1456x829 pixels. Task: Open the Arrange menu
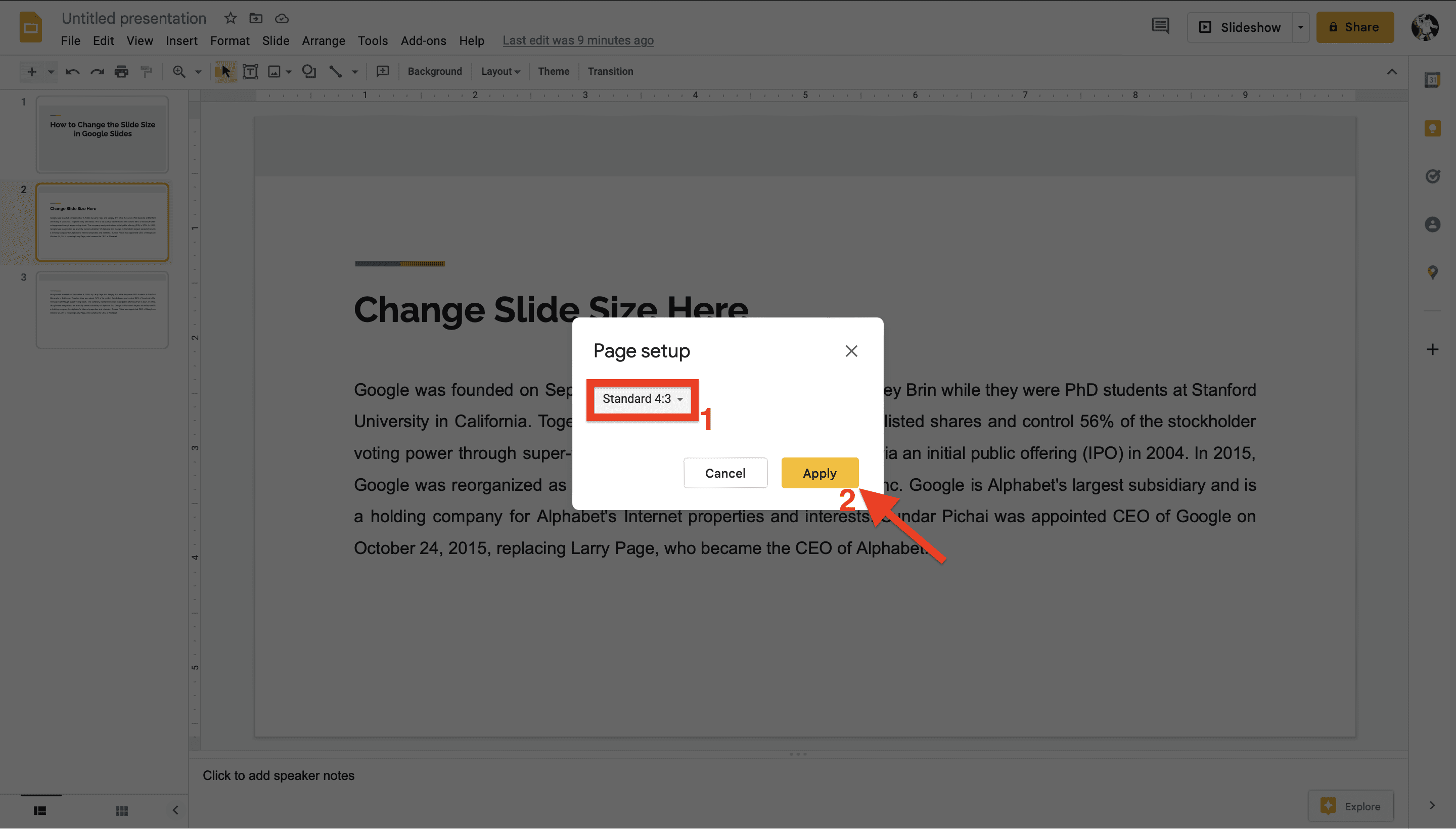(x=323, y=40)
